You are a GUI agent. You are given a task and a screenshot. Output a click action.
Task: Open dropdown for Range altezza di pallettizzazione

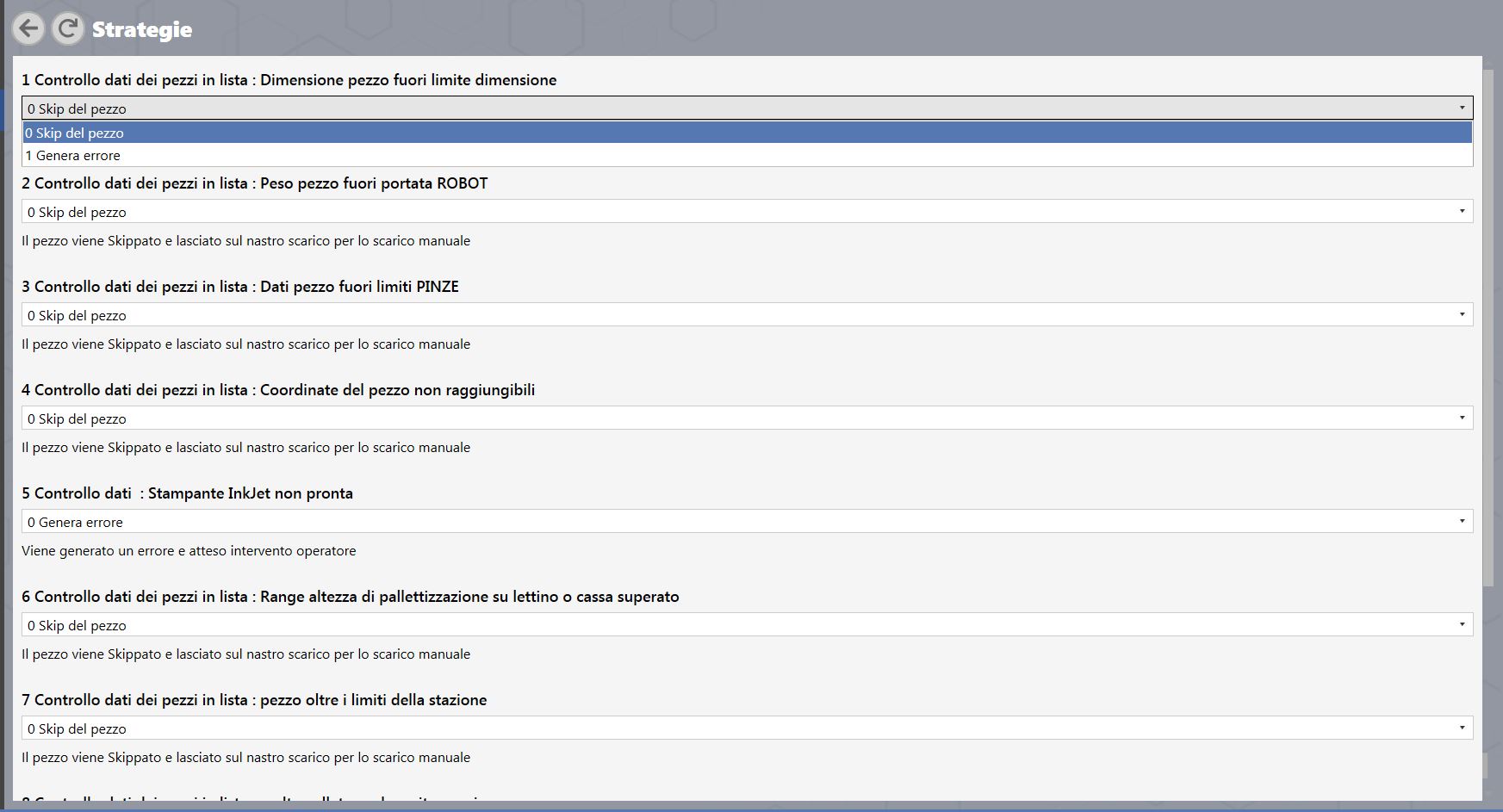(748, 624)
